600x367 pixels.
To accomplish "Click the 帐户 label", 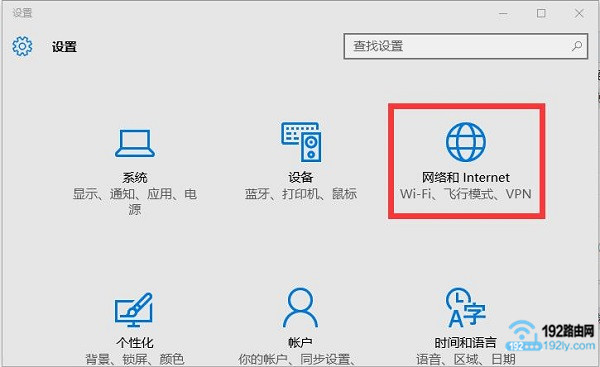I will point(300,343).
